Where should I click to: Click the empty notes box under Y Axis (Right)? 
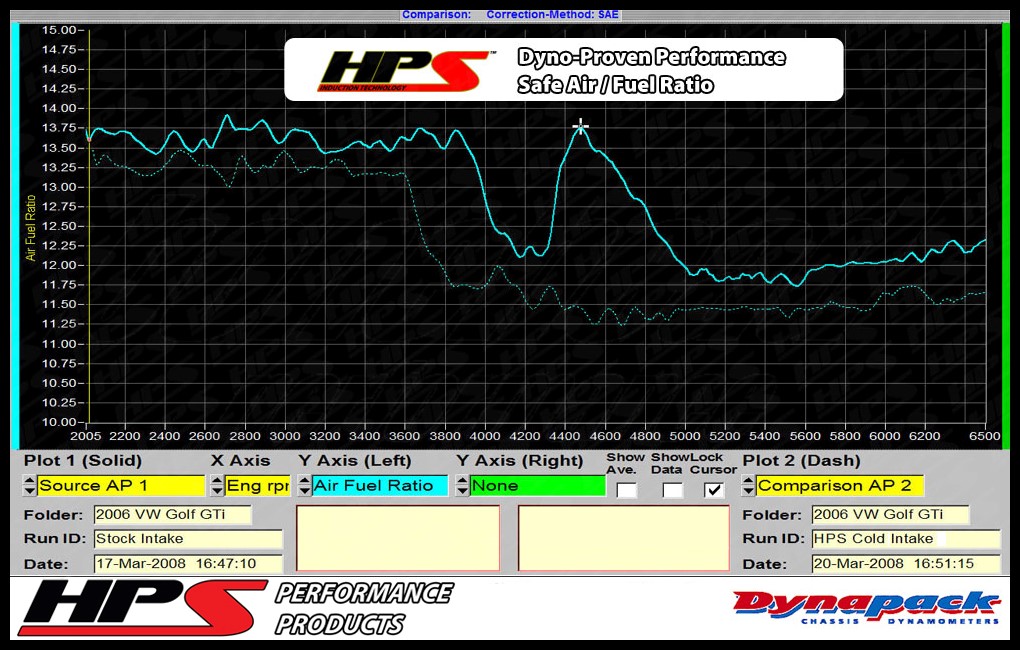tap(624, 539)
